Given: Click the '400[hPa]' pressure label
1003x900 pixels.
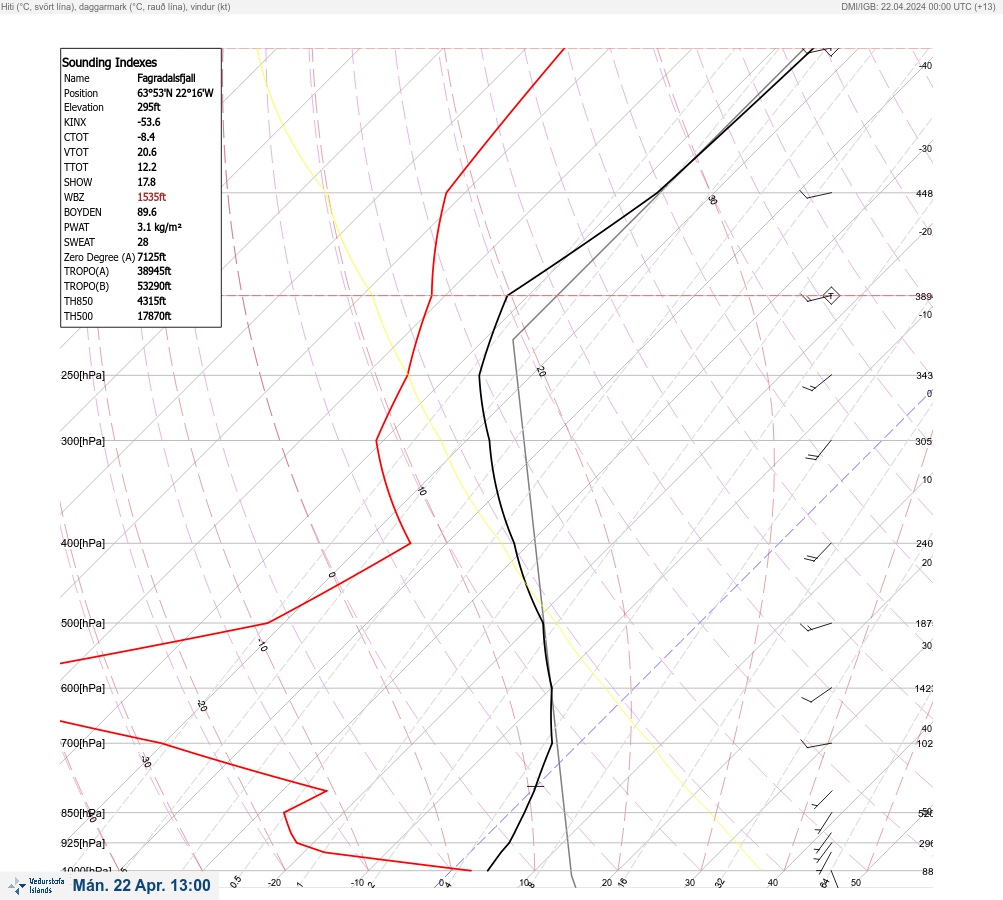Looking at the screenshot, I should point(83,544).
